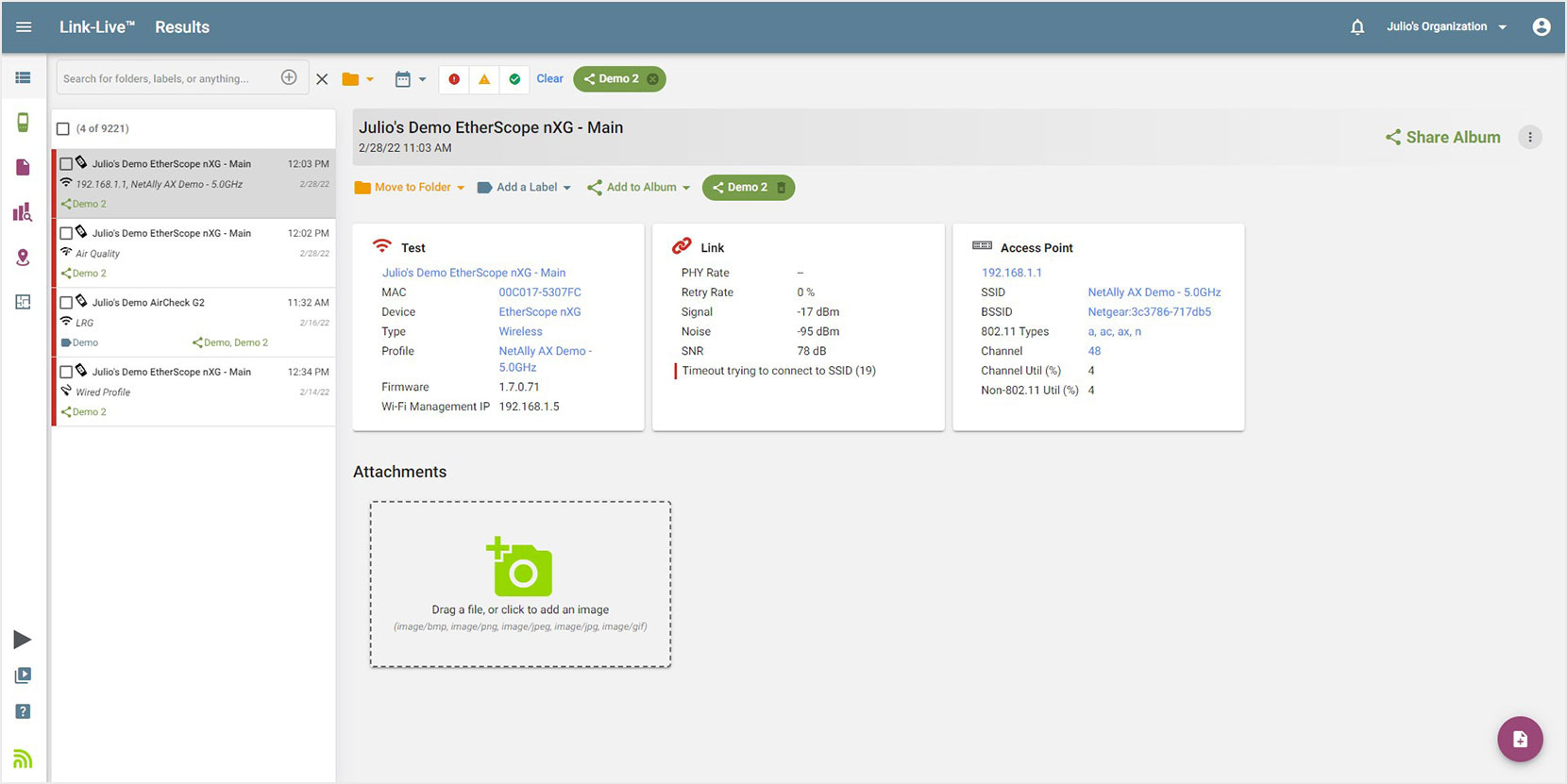
Task: Expand Julio's Organization dropdown
Action: coord(1446,26)
